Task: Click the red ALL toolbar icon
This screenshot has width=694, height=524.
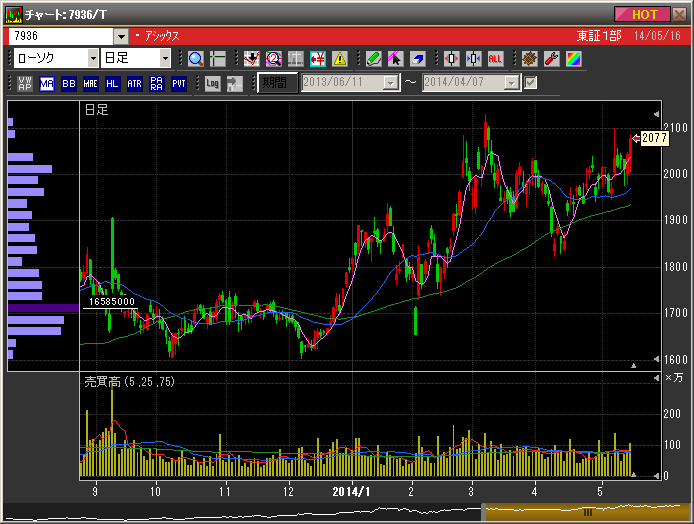Action: click(495, 59)
